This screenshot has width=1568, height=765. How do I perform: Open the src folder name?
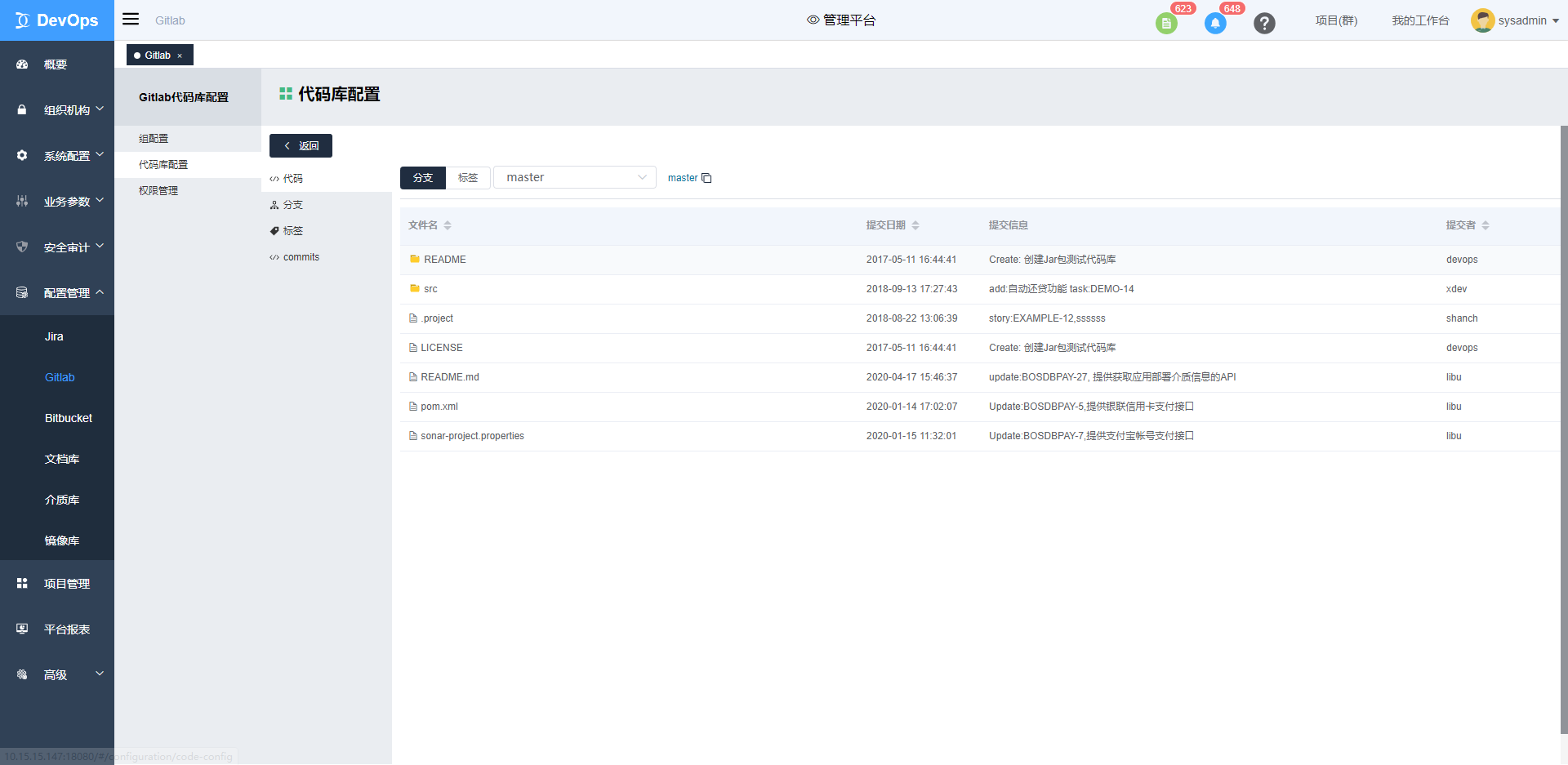430,289
